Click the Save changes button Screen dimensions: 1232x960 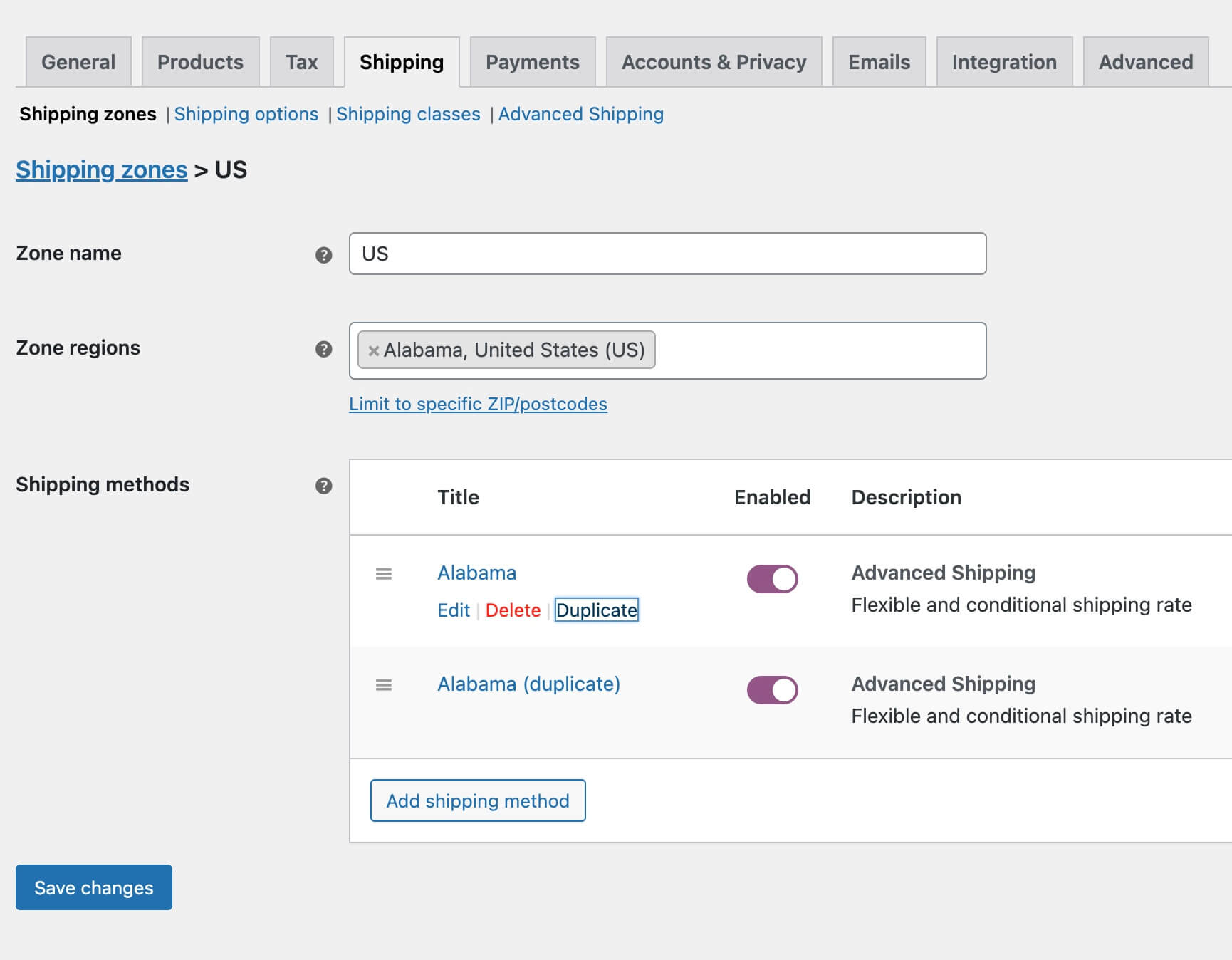pyautogui.click(x=94, y=887)
